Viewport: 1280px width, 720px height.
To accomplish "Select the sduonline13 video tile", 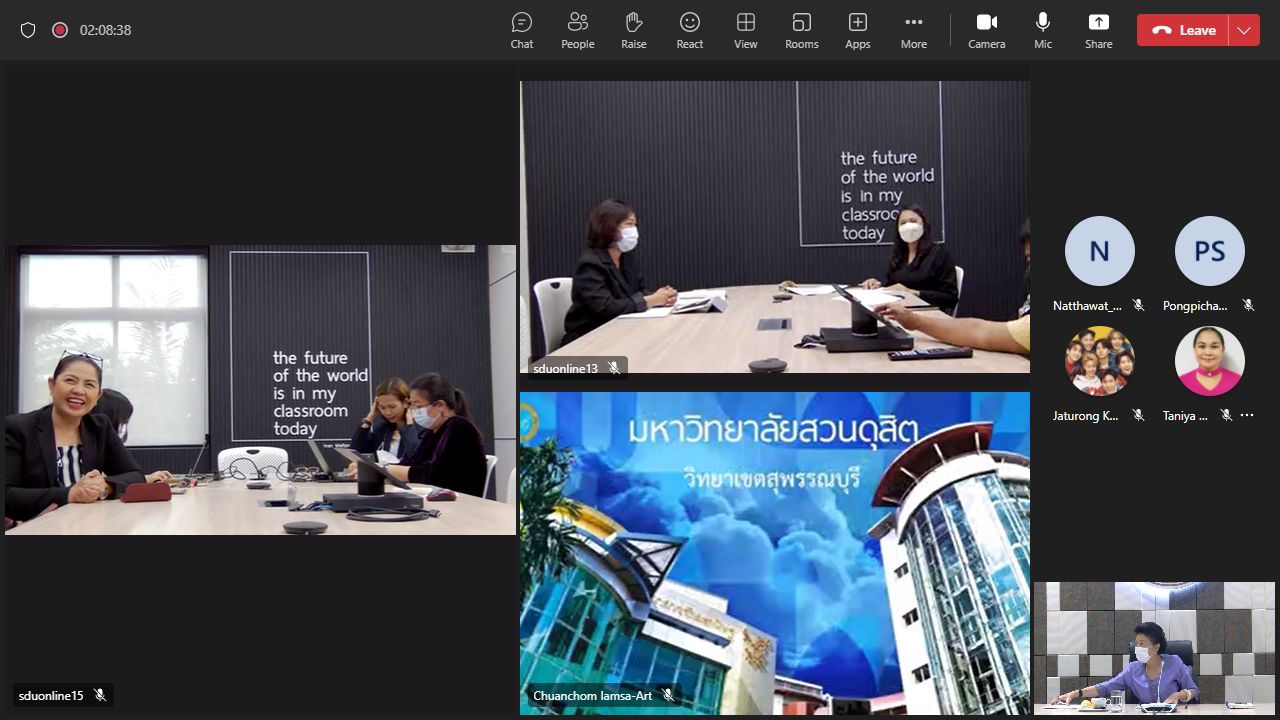I will pyautogui.click(x=774, y=227).
